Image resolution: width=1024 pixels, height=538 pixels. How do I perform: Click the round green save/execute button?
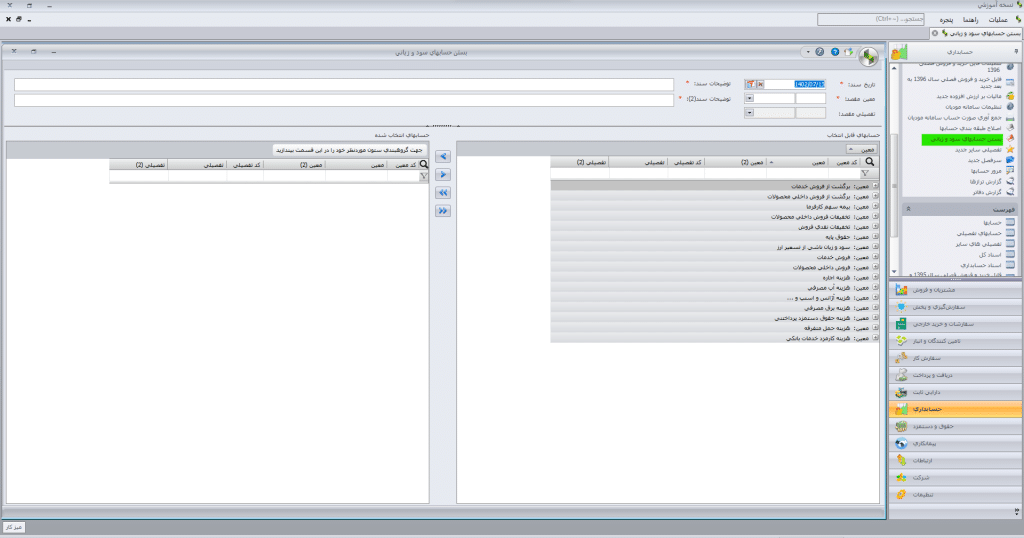(x=868, y=57)
